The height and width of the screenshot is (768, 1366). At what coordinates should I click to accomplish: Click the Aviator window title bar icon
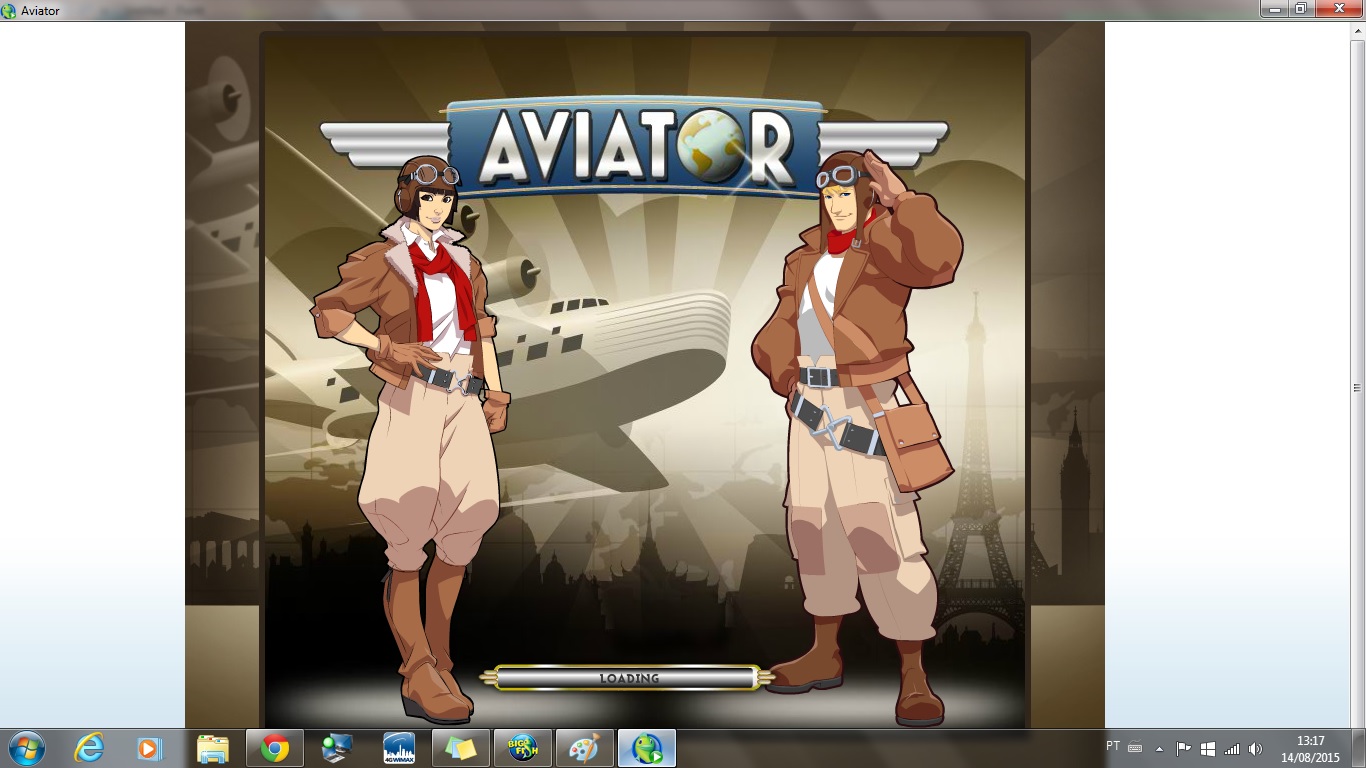click(x=10, y=10)
